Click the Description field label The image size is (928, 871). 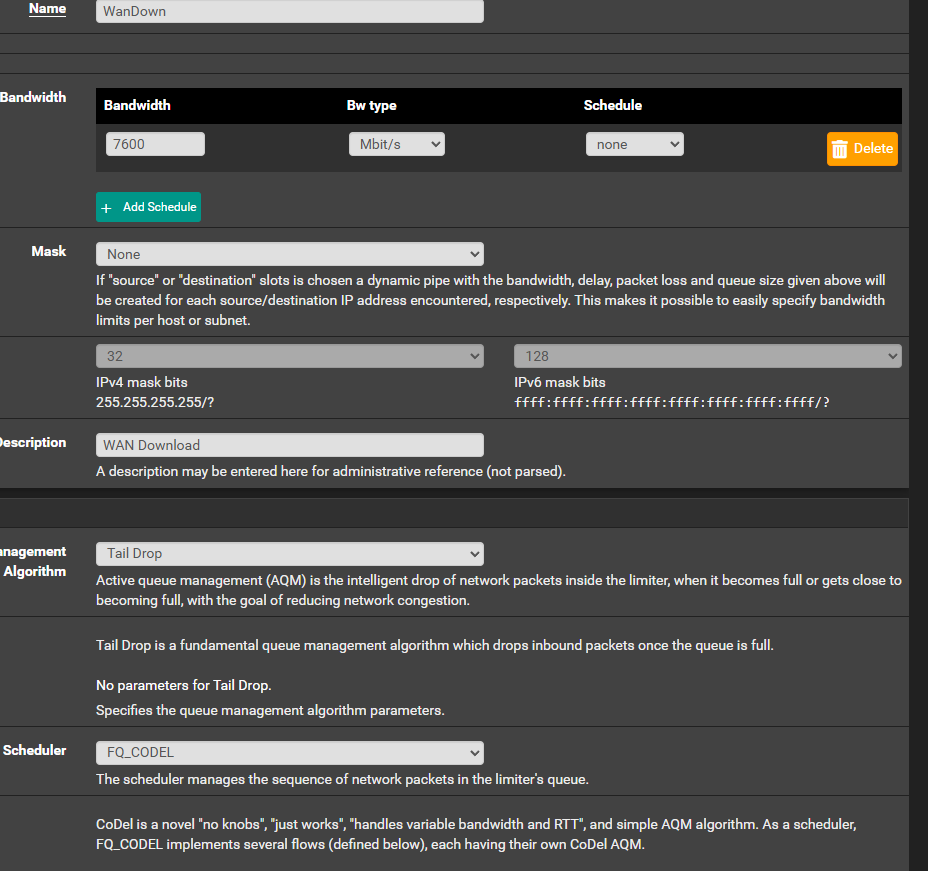33,442
